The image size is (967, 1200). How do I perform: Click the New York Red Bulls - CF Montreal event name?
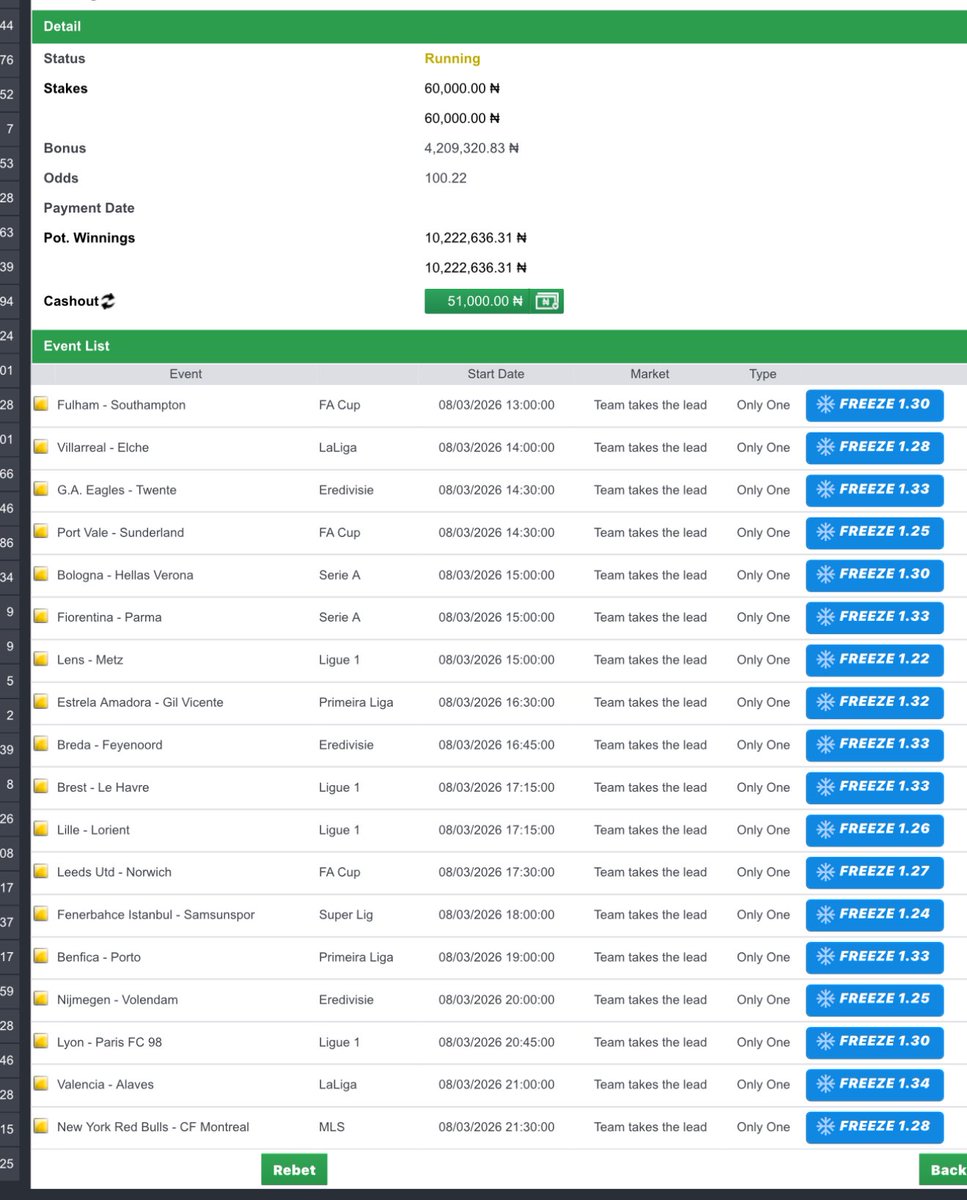pyautogui.click(x=153, y=1127)
